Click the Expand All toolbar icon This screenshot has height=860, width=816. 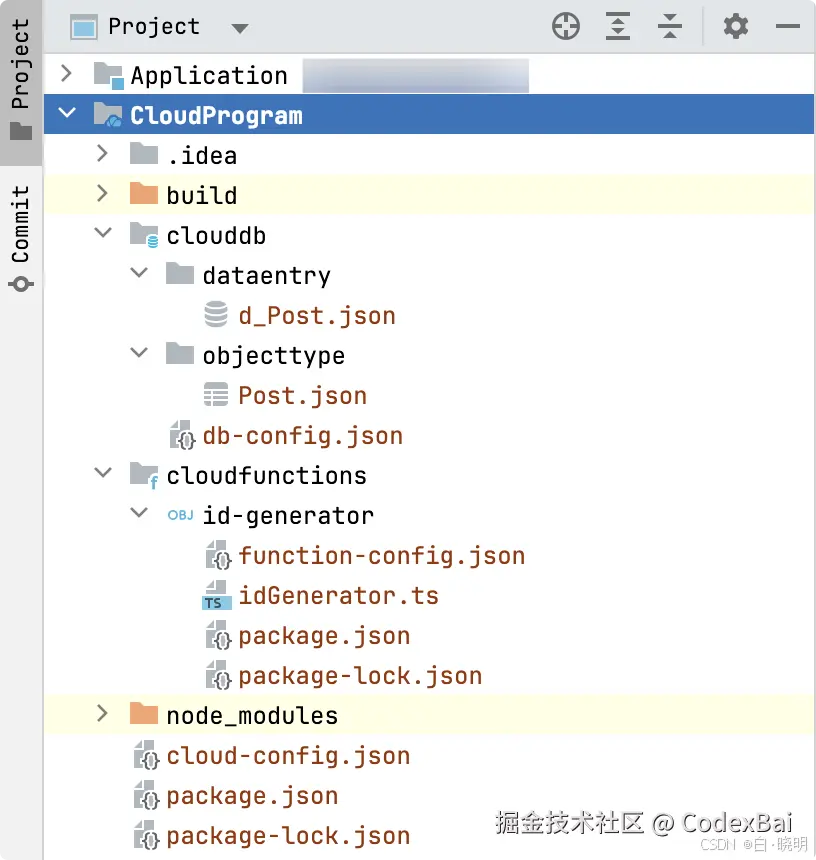tap(617, 26)
